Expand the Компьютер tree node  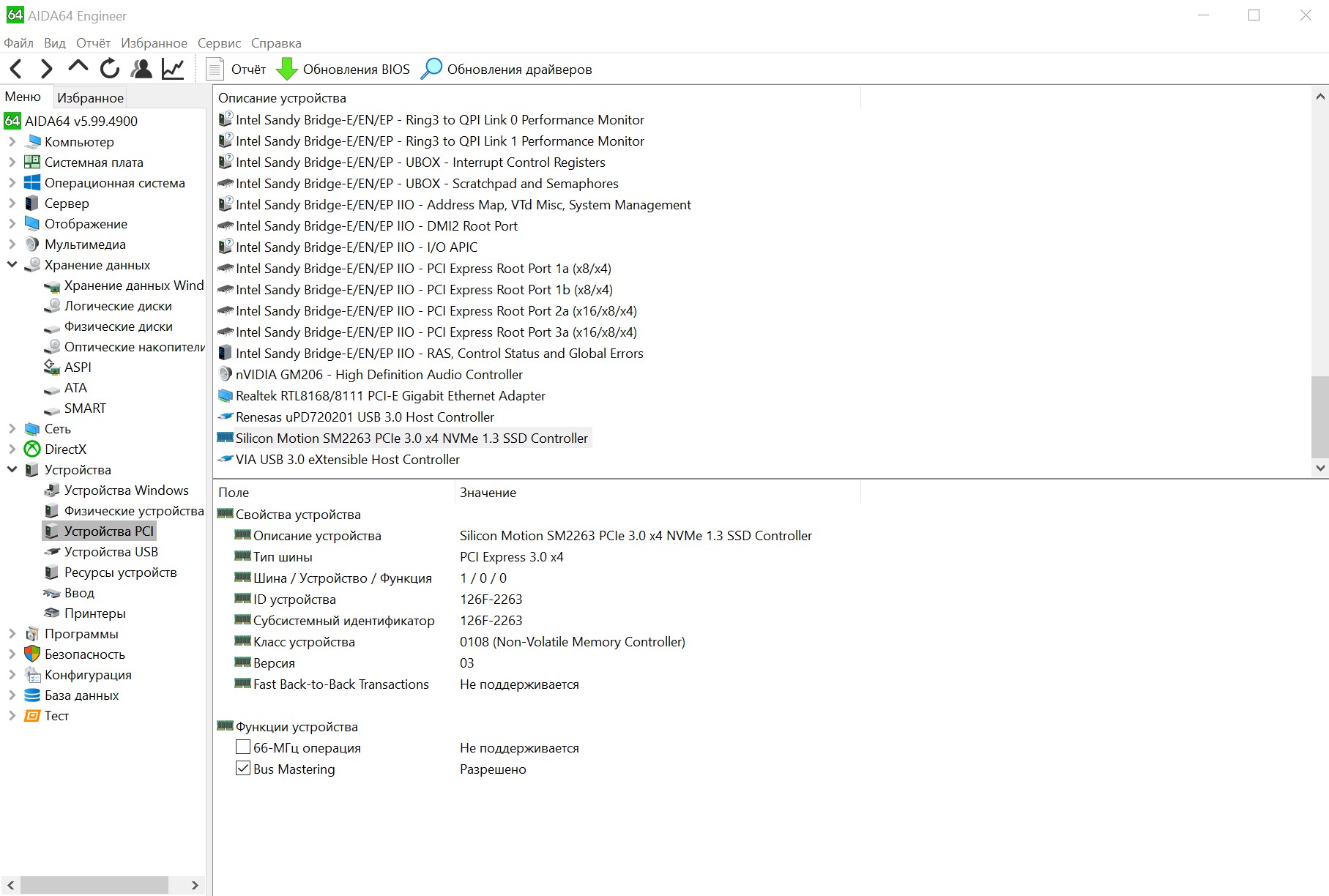pyautogui.click(x=12, y=141)
